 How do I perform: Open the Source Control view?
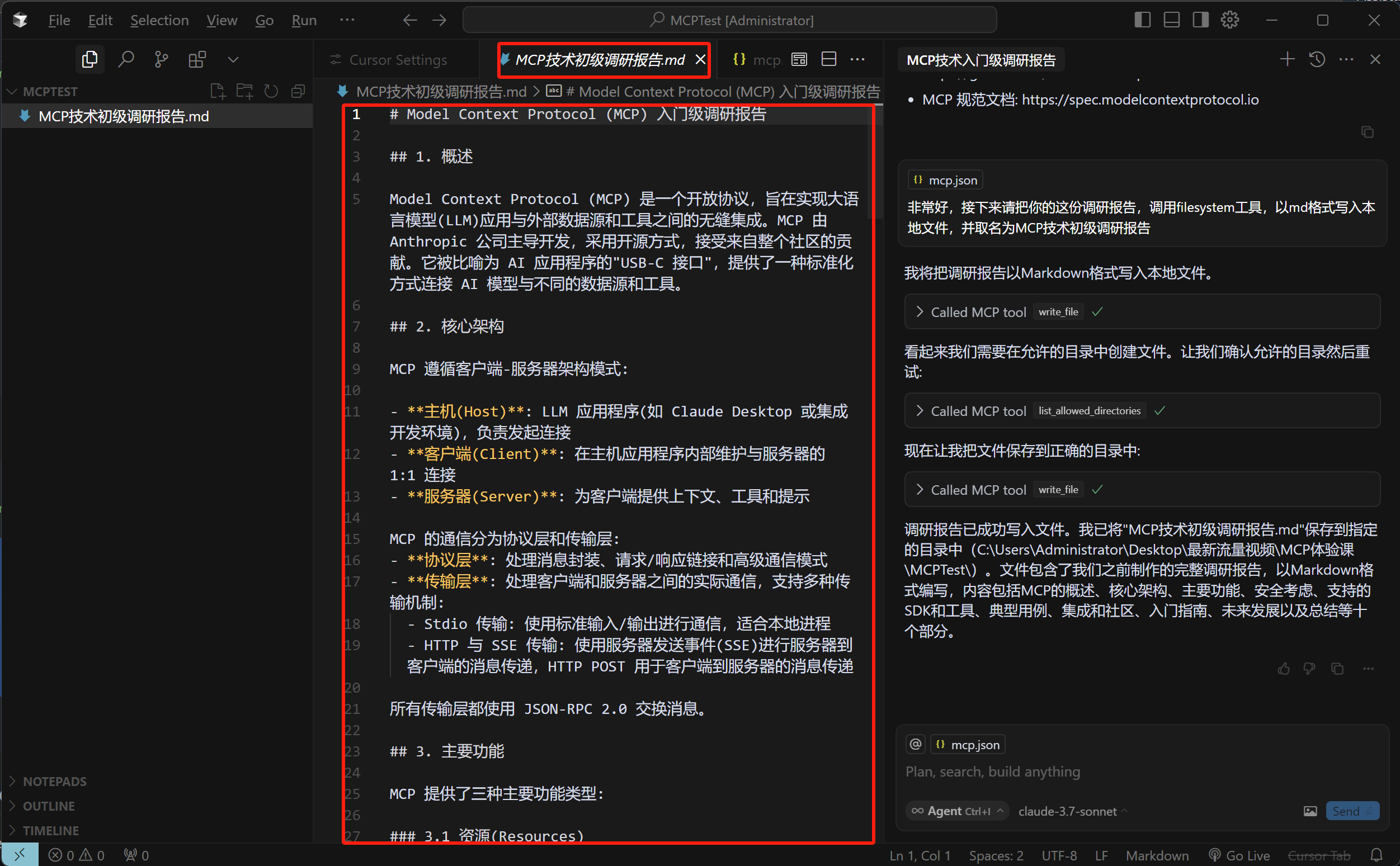click(162, 60)
